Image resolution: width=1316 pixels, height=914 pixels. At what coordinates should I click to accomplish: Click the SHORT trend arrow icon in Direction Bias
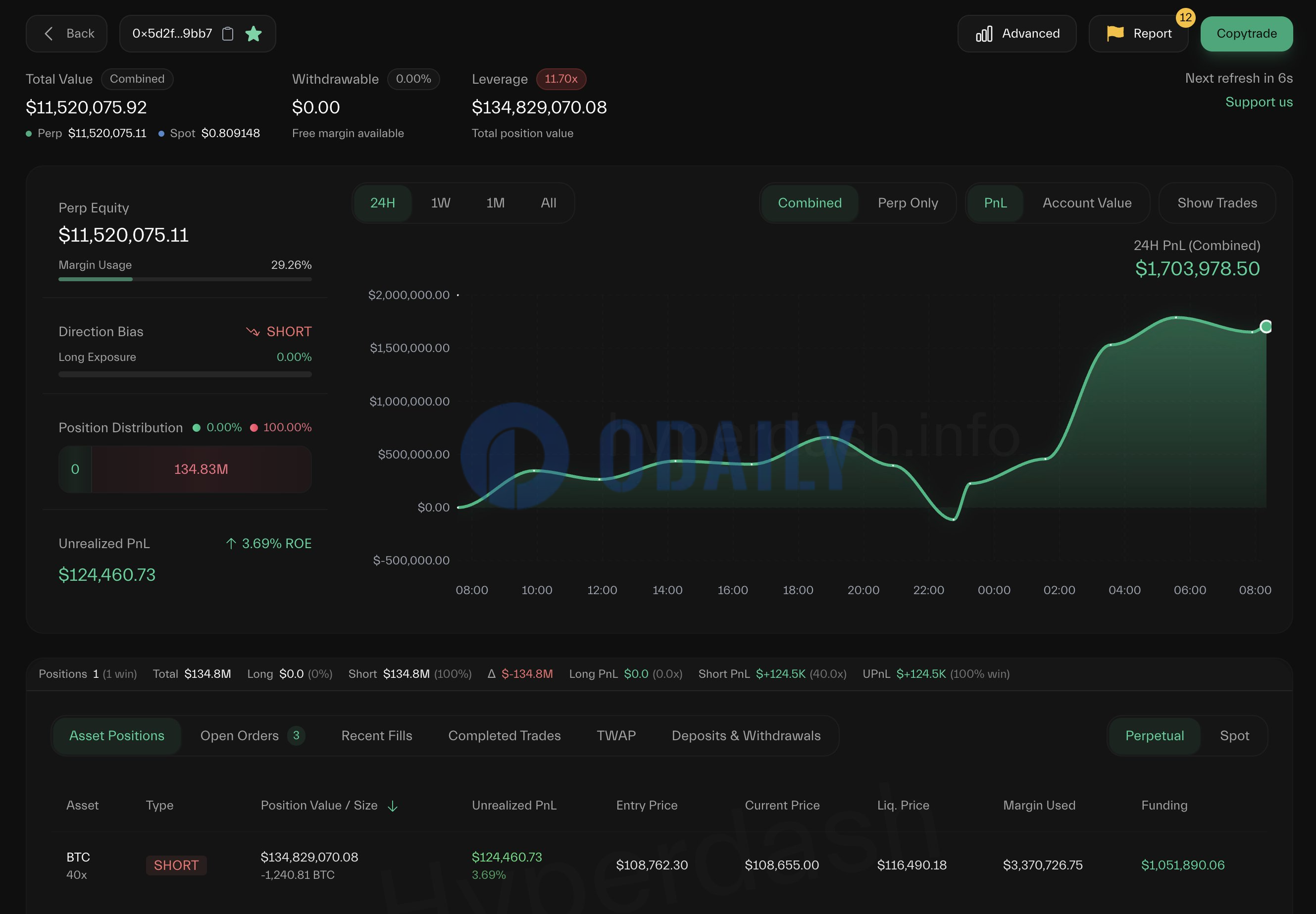[253, 332]
